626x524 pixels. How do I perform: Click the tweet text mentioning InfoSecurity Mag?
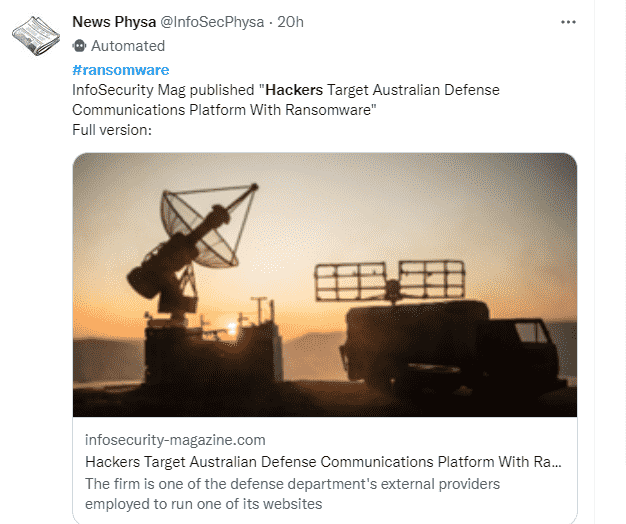pyautogui.click(x=286, y=100)
